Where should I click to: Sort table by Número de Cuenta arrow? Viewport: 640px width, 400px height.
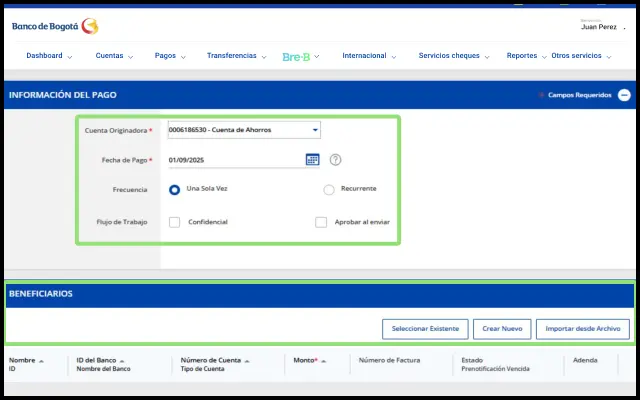coord(247,361)
